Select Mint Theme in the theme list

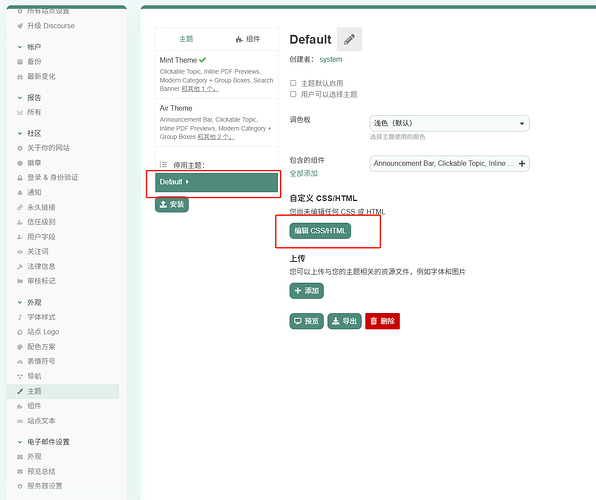217,75
